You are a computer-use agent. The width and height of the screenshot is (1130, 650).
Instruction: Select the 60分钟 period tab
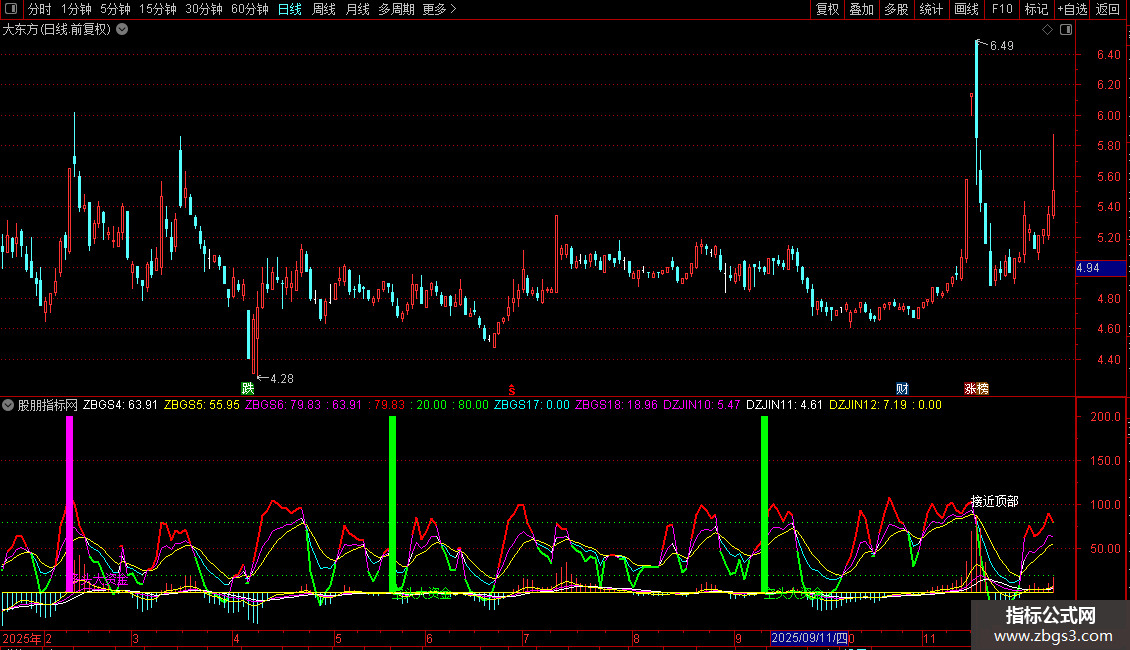click(x=249, y=9)
